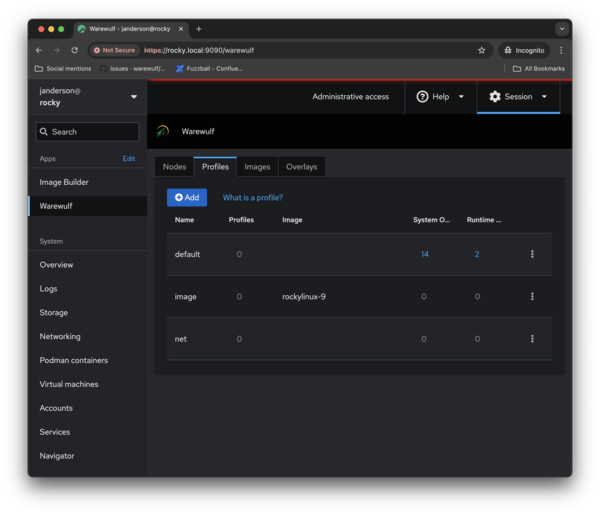Switch to the Nodes tab
This screenshot has height=514, width=600.
174,167
